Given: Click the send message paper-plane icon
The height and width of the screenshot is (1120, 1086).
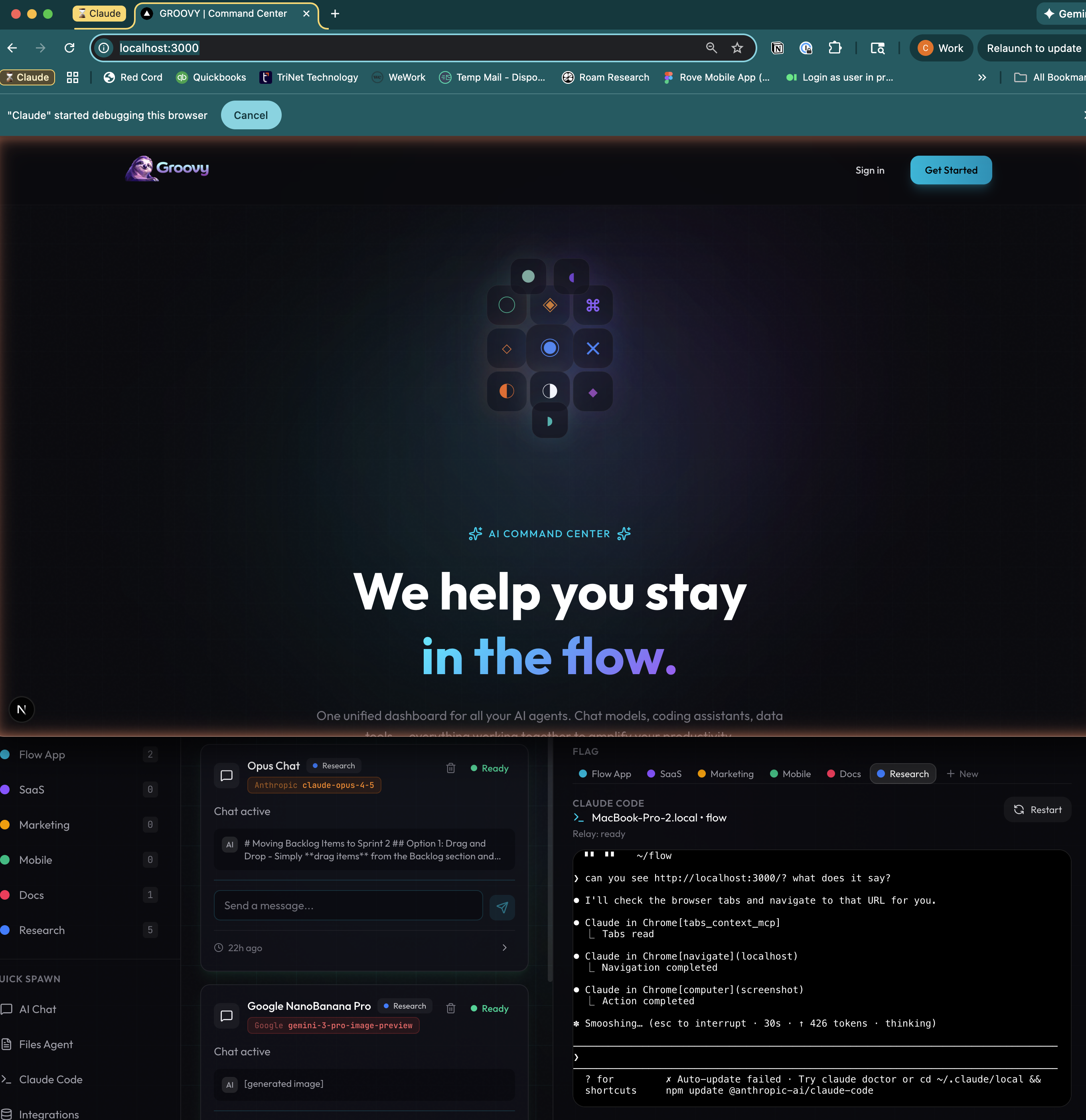Looking at the screenshot, I should pos(502,907).
